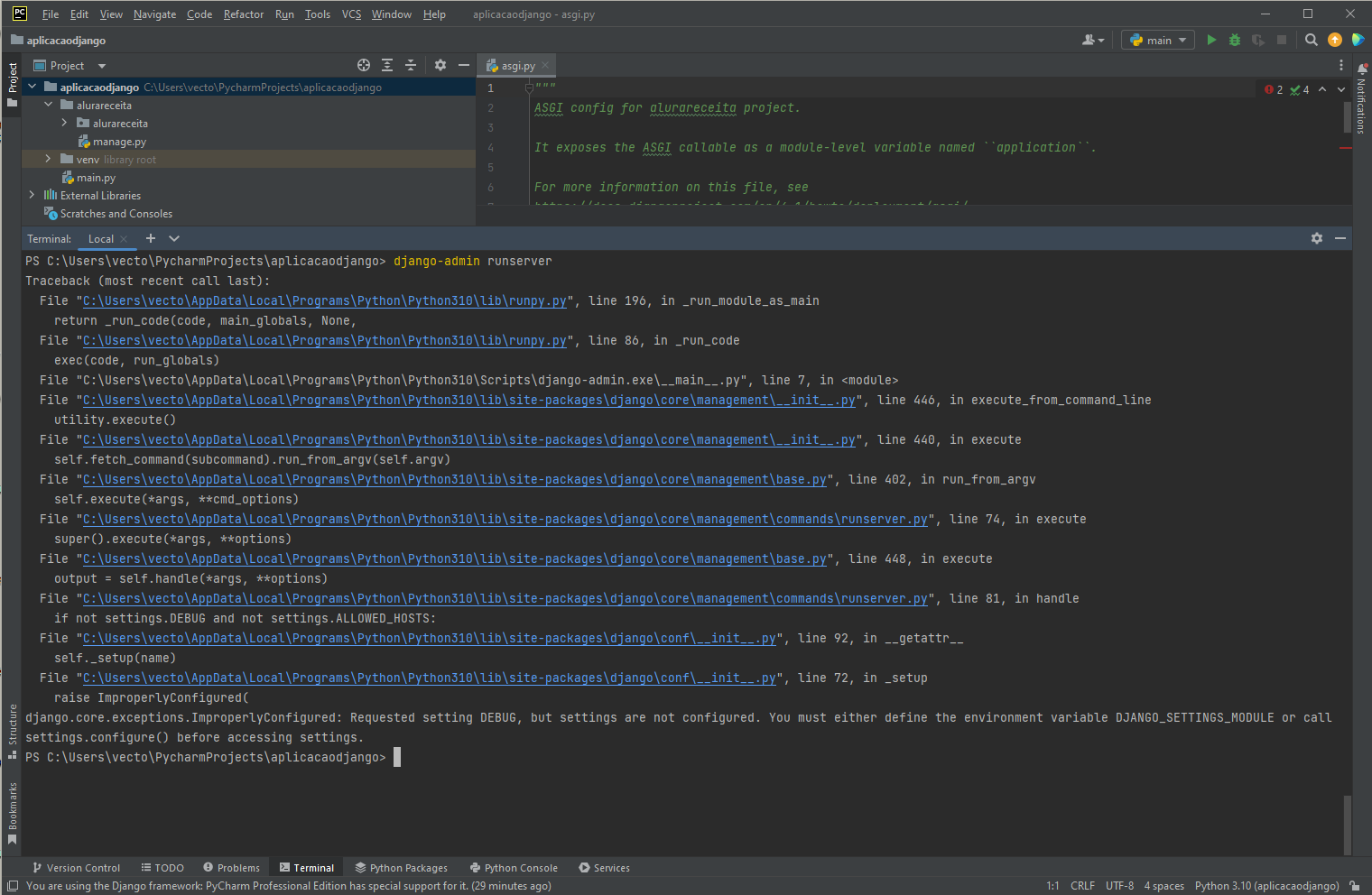Click the Run with Coverage icon
The width and height of the screenshot is (1372, 895).
[1258, 40]
